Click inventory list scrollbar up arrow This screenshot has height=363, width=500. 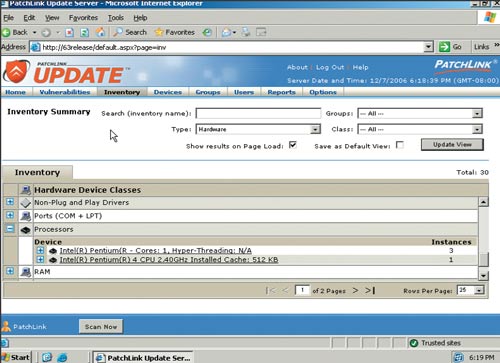click(483, 202)
